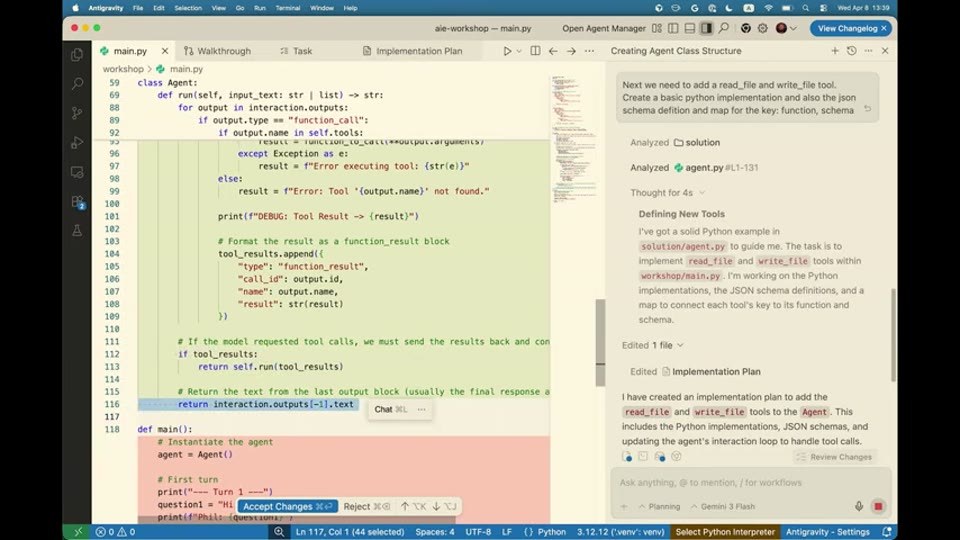Open the Selection menu
The height and width of the screenshot is (540, 960).
click(188, 8)
